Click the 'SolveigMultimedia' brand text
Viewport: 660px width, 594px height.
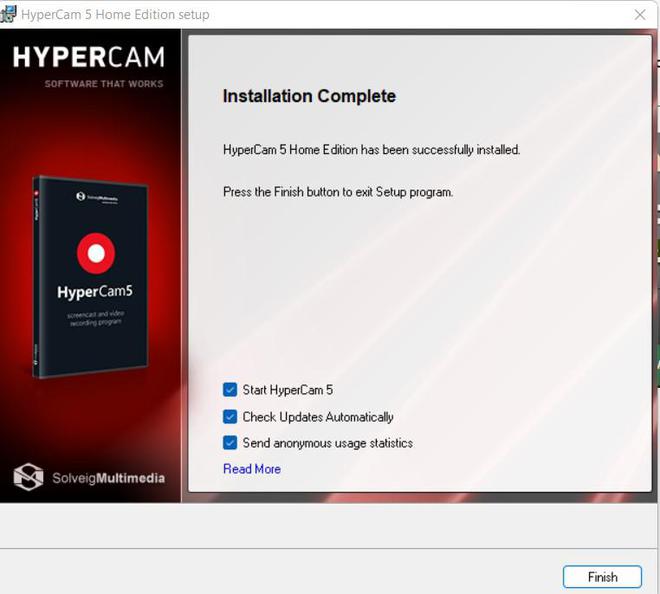tap(109, 478)
